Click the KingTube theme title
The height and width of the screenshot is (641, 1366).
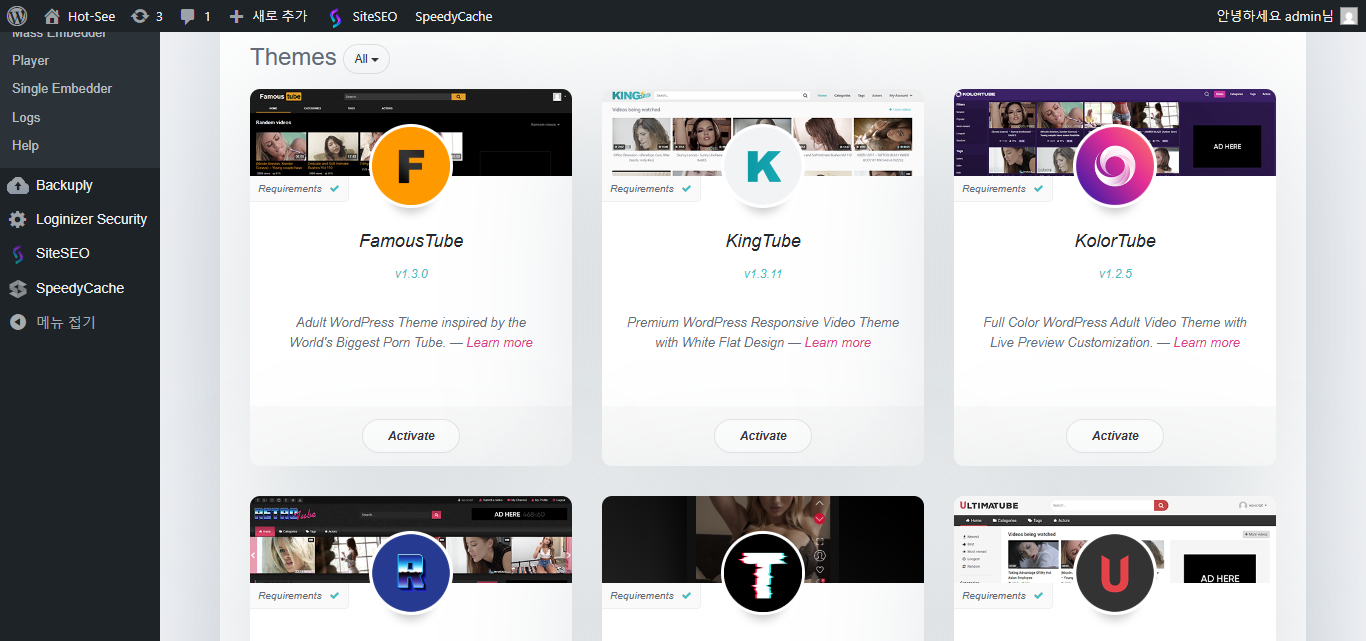[x=763, y=241]
